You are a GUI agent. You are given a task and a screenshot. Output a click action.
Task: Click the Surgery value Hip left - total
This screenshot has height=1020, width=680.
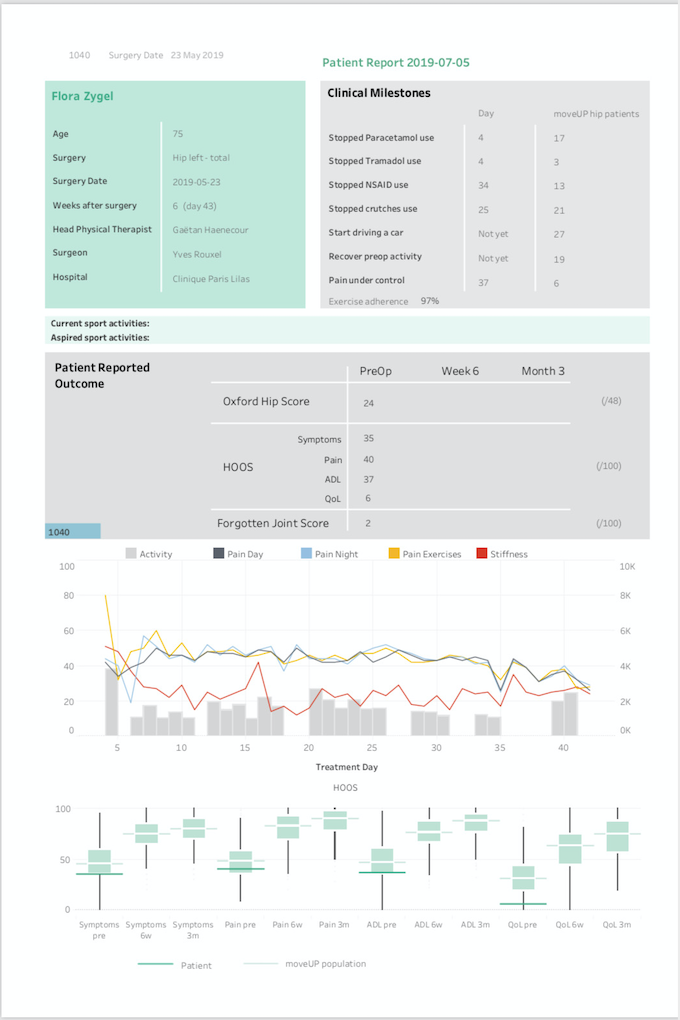201,158
